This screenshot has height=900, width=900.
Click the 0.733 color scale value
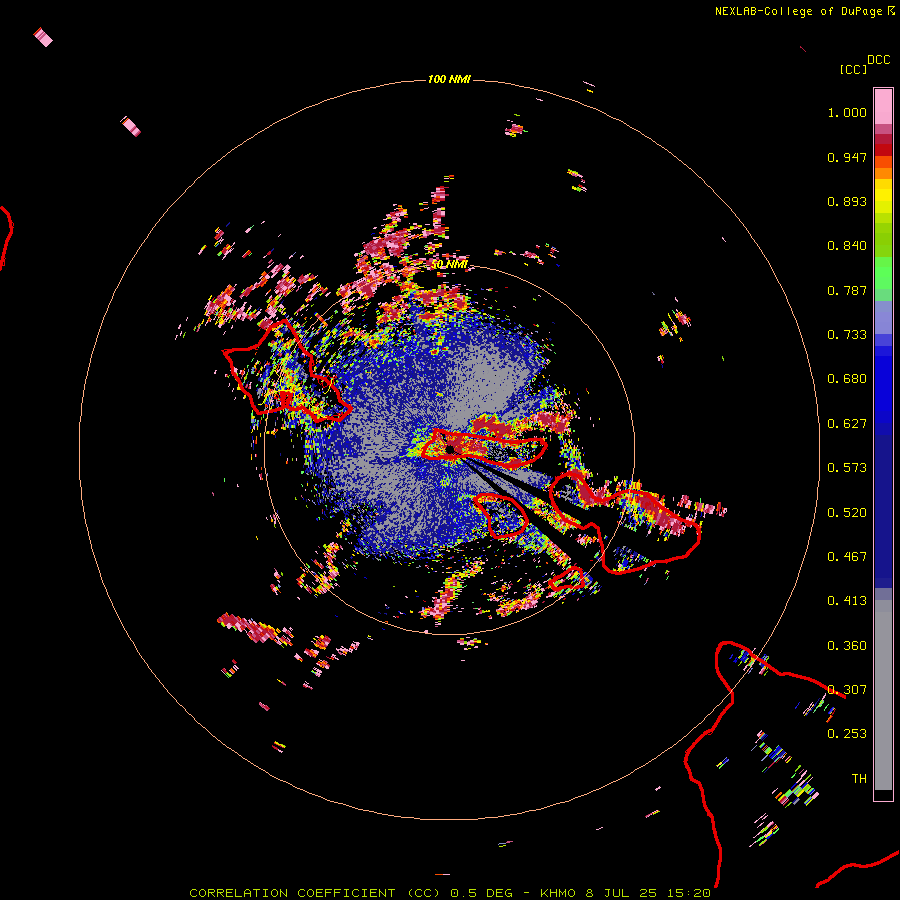point(847,335)
